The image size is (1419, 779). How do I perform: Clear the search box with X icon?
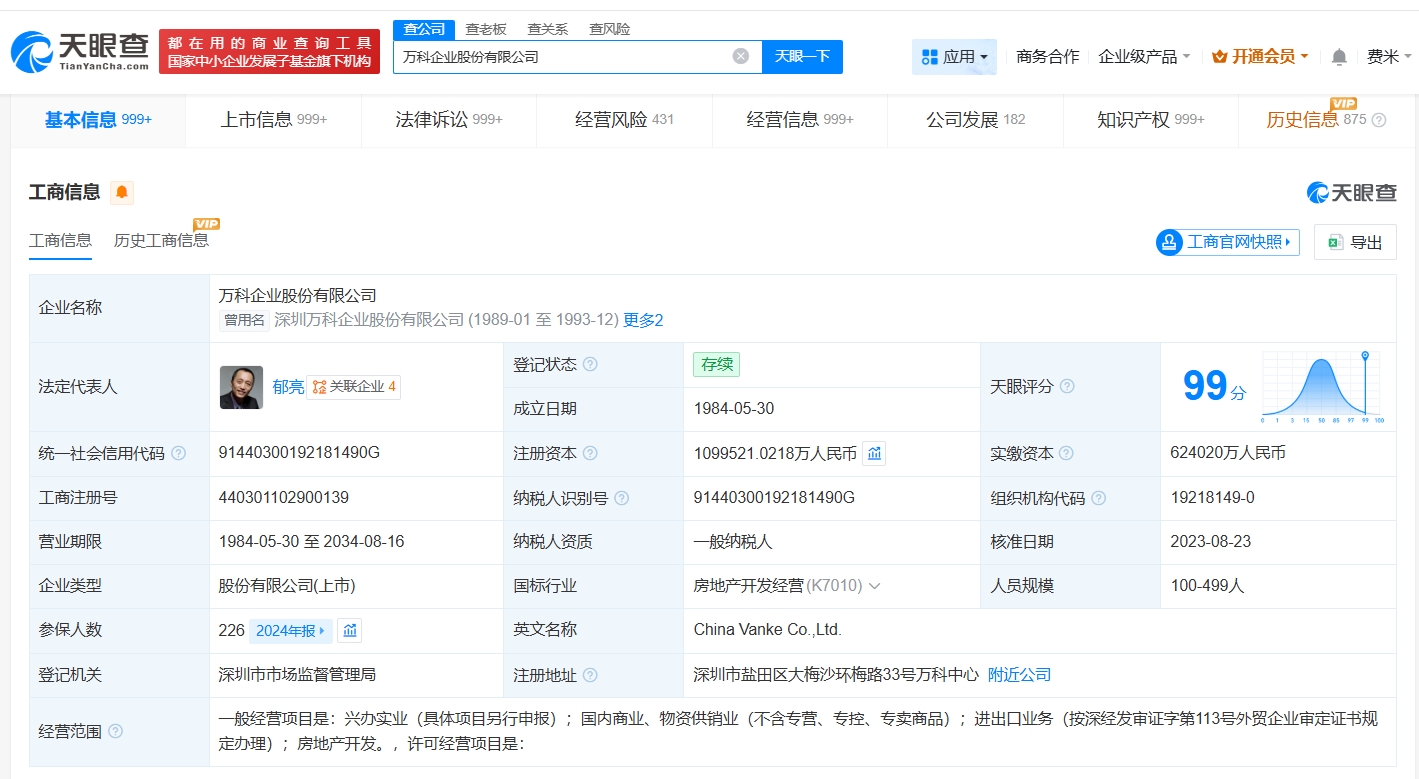click(740, 56)
